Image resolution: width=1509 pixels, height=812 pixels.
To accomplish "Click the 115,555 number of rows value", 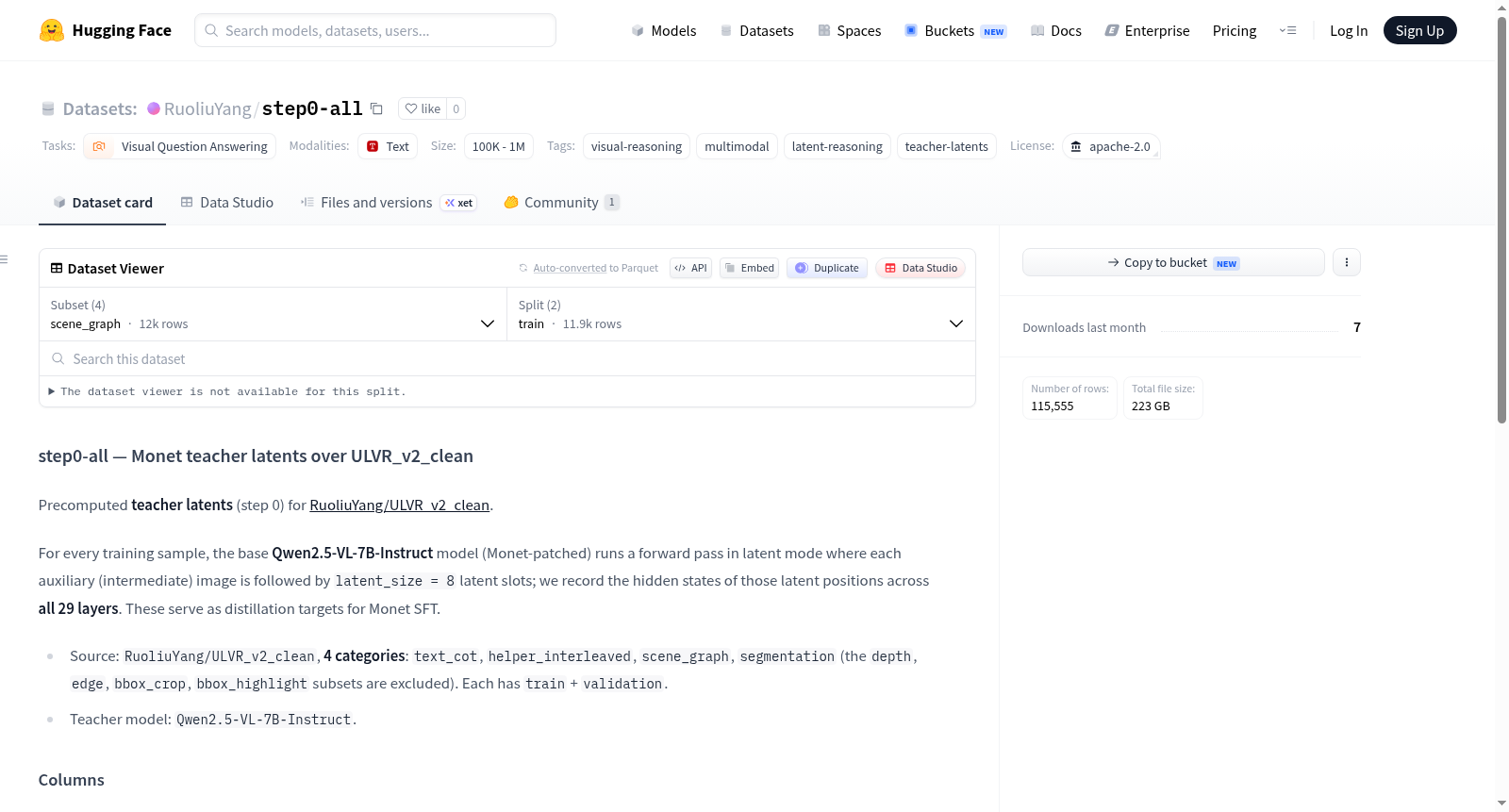I will pos(1053,406).
